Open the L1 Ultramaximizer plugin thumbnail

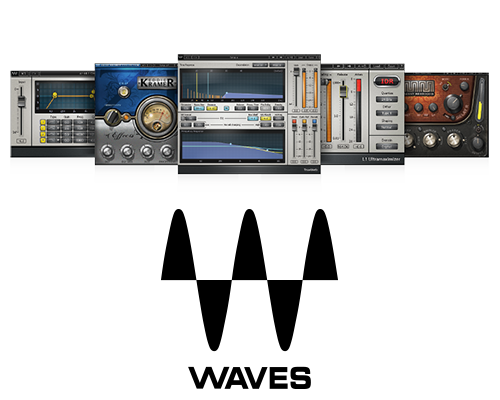[363, 114]
